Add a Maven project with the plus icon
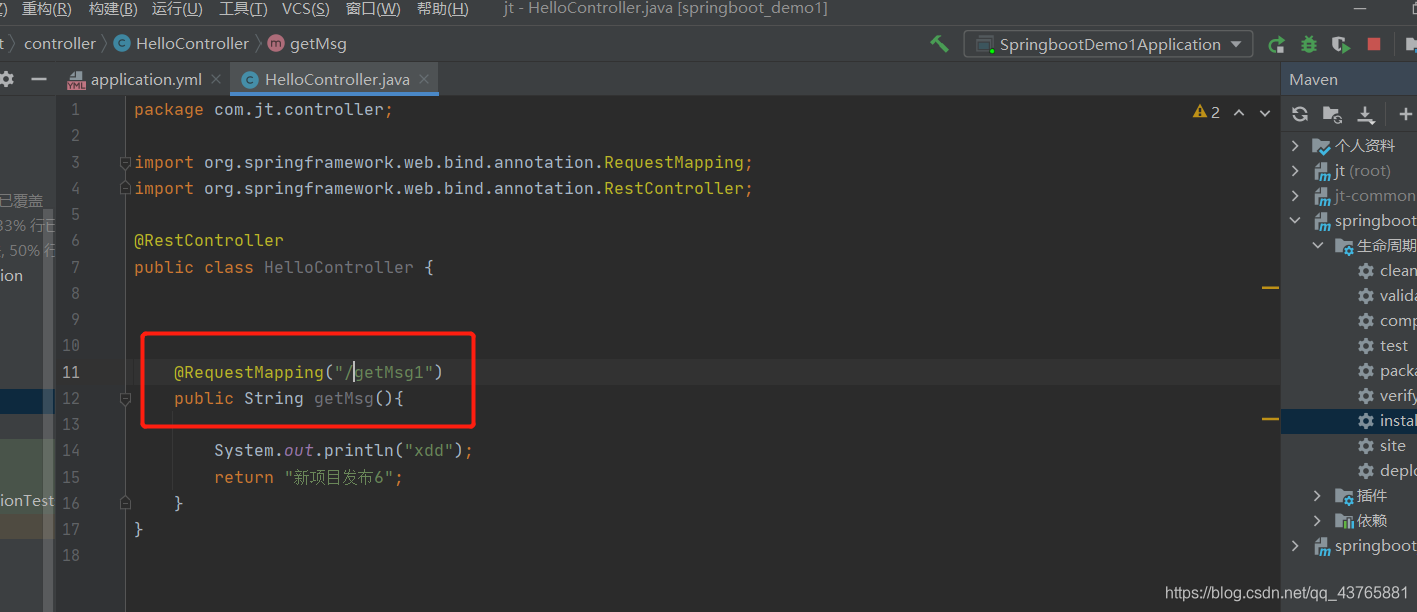The height and width of the screenshot is (612, 1417). (x=1405, y=114)
